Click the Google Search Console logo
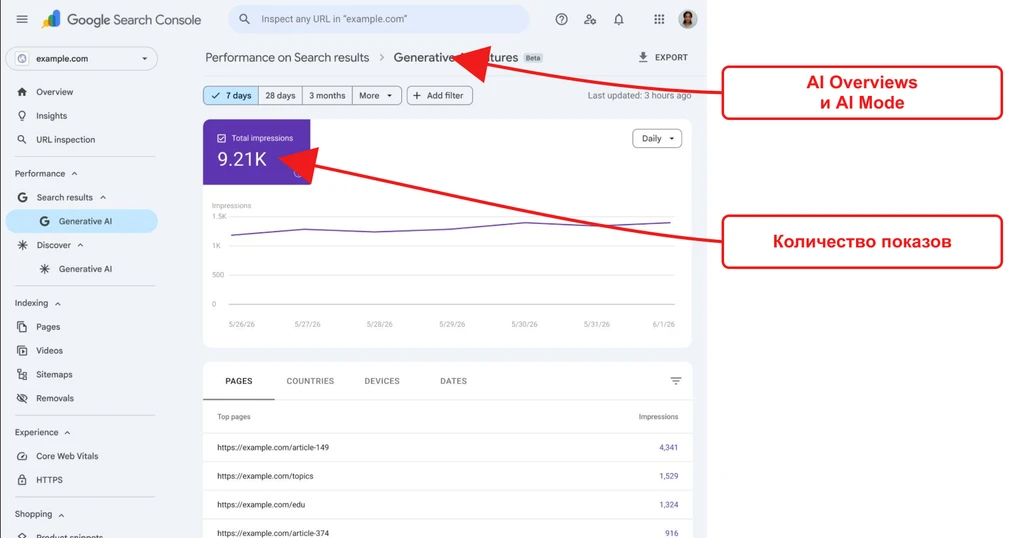Viewport: 1024px width, 538px height. pos(121,20)
